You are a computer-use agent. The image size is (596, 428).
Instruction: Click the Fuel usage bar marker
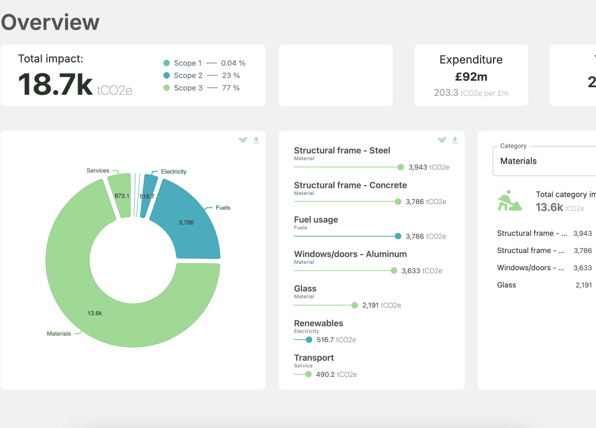pyautogui.click(x=398, y=236)
